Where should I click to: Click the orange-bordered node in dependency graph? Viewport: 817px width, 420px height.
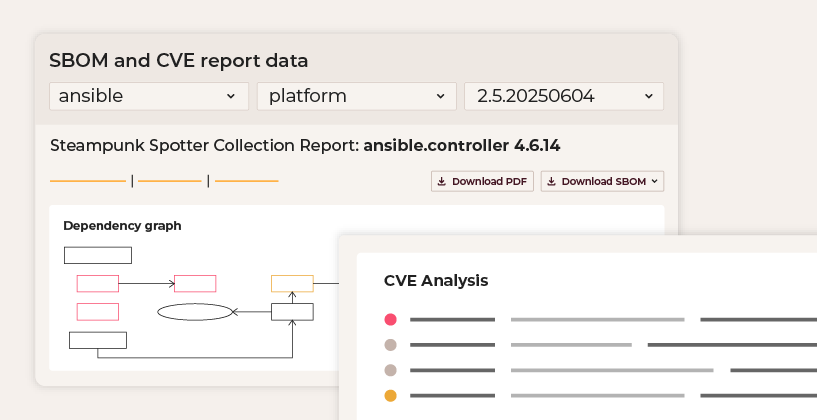tap(292, 283)
